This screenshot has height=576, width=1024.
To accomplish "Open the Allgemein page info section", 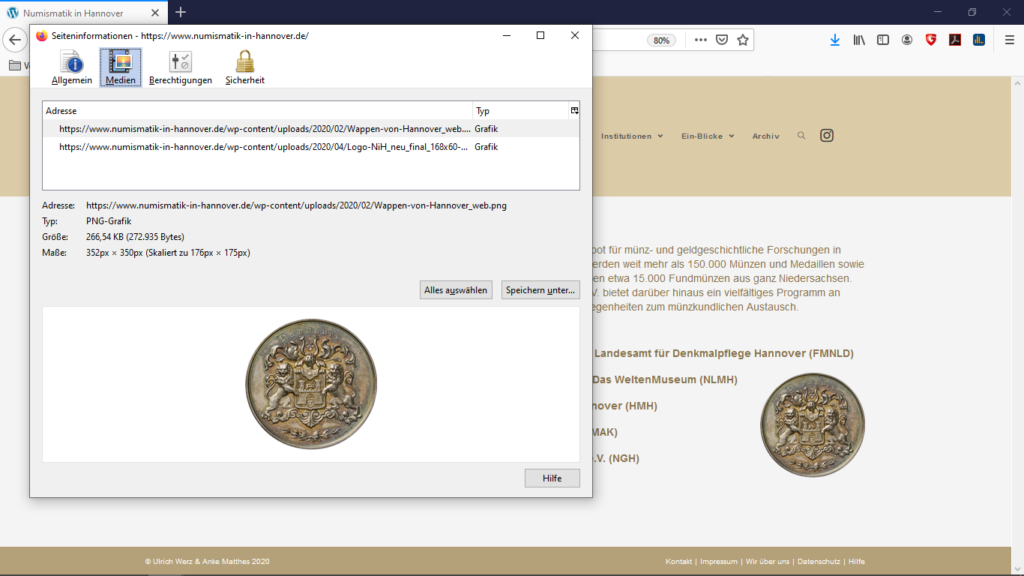I will [x=72, y=66].
